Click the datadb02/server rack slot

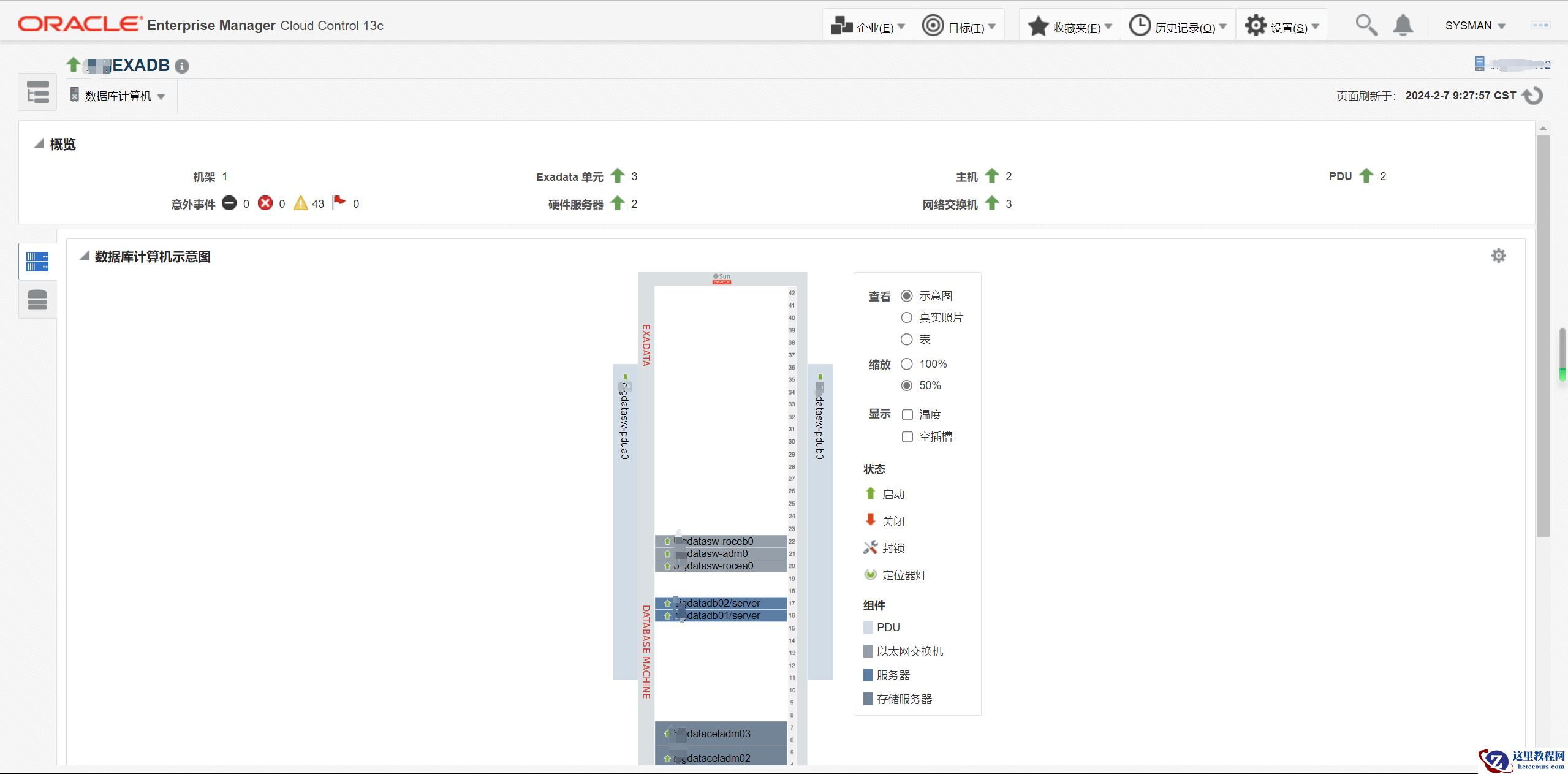pos(721,603)
